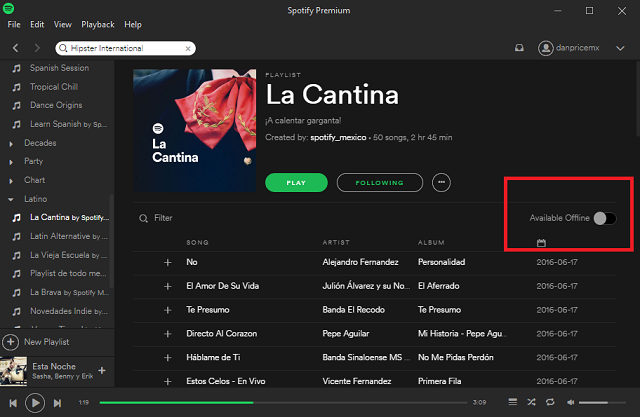Click the La Cantina cover image
The height and width of the screenshot is (417, 640).
pos(195,130)
